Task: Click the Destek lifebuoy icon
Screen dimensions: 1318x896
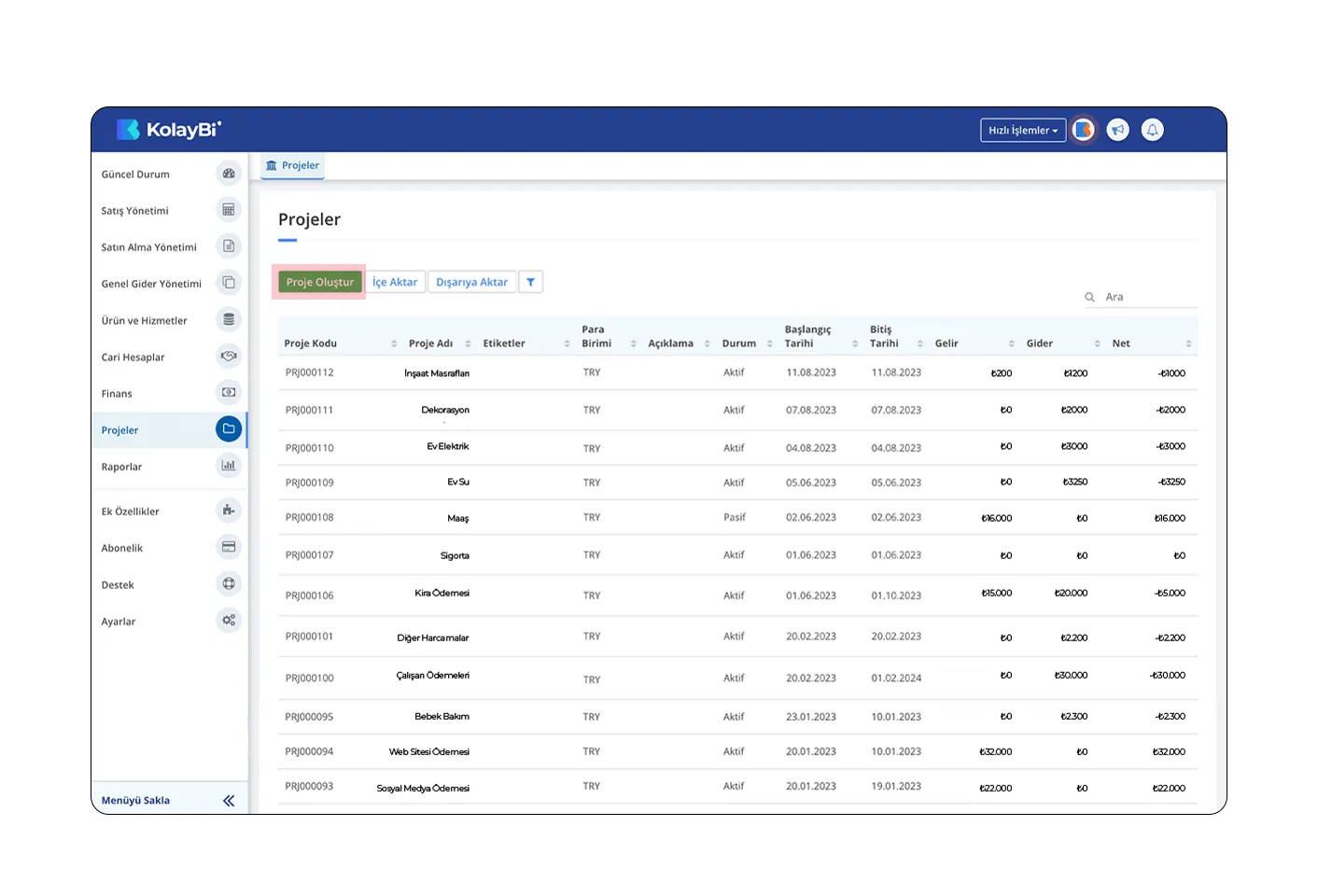Action: (x=229, y=584)
